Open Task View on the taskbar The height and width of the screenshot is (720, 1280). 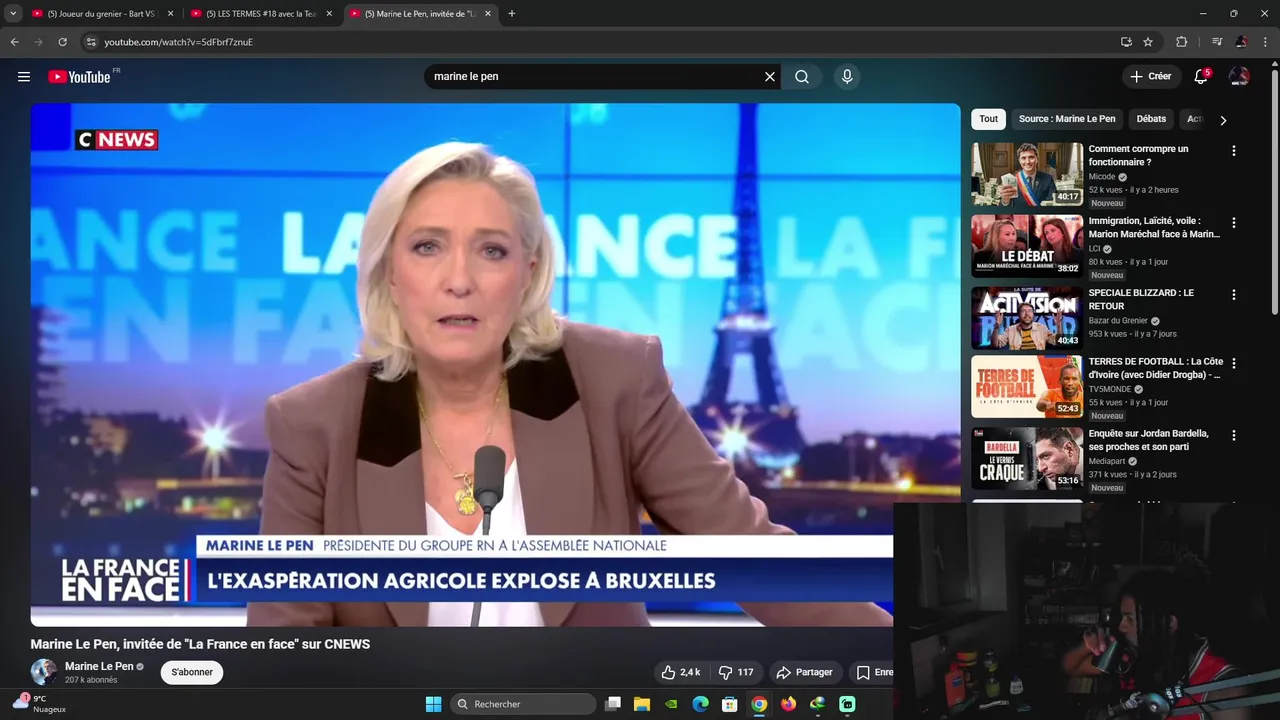click(613, 704)
